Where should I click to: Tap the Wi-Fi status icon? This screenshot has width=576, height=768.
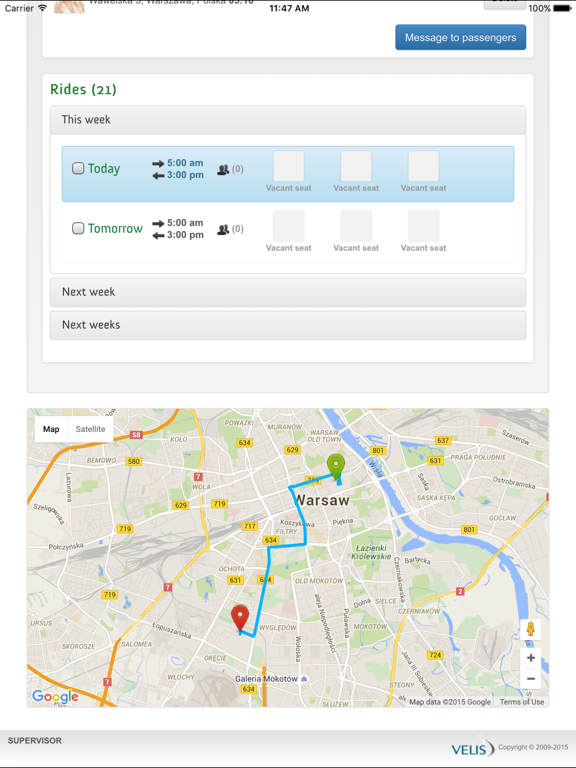click(43, 8)
